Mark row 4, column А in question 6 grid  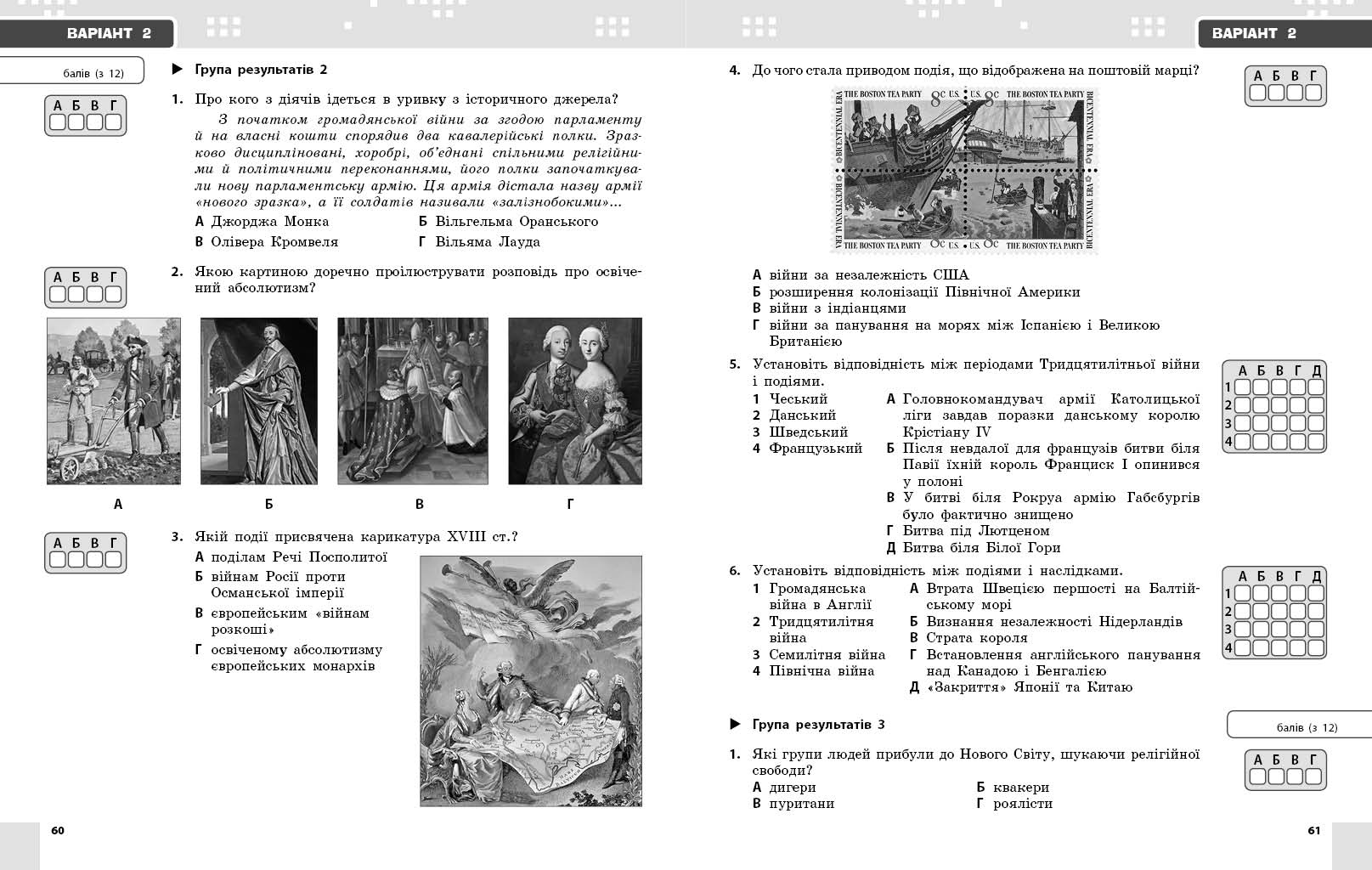[1242, 648]
